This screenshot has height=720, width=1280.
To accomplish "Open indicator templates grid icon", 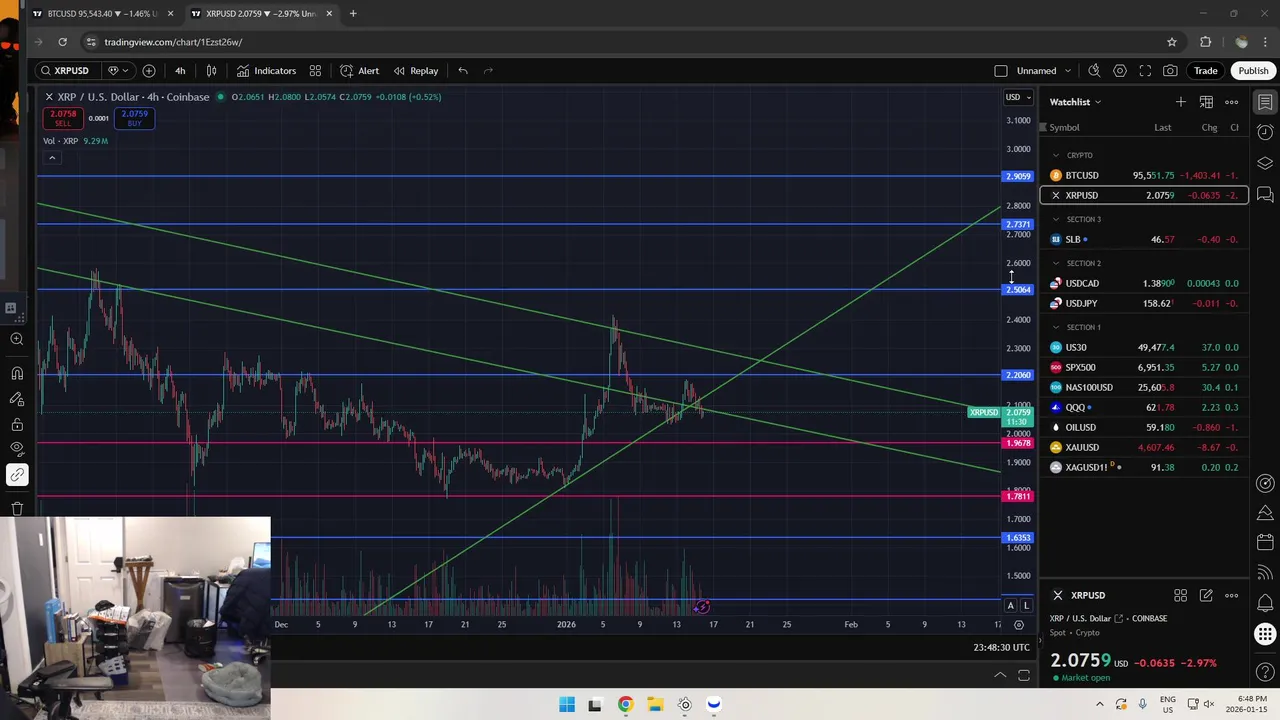I will coord(315,71).
